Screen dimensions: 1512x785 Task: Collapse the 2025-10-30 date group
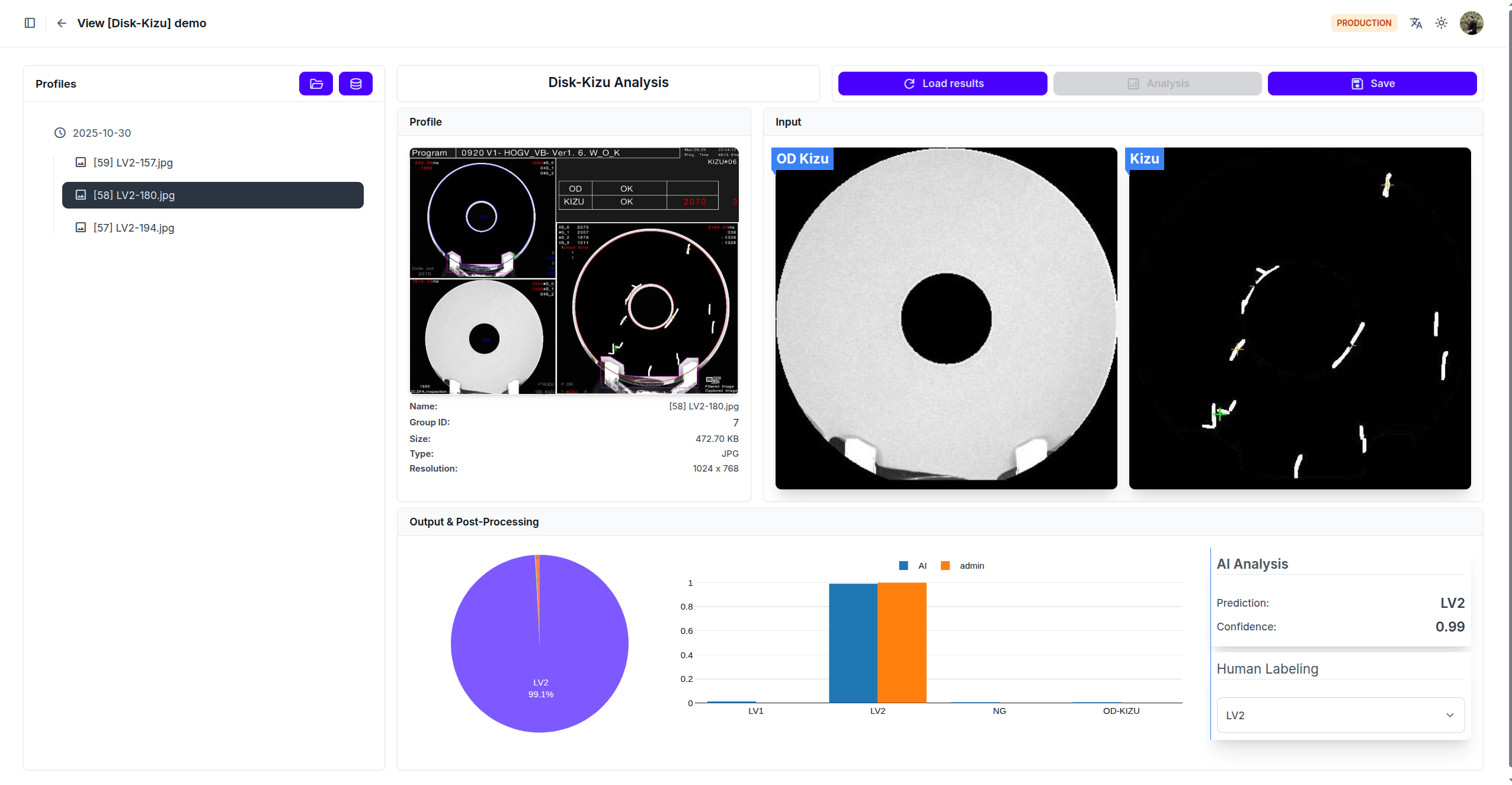101,133
